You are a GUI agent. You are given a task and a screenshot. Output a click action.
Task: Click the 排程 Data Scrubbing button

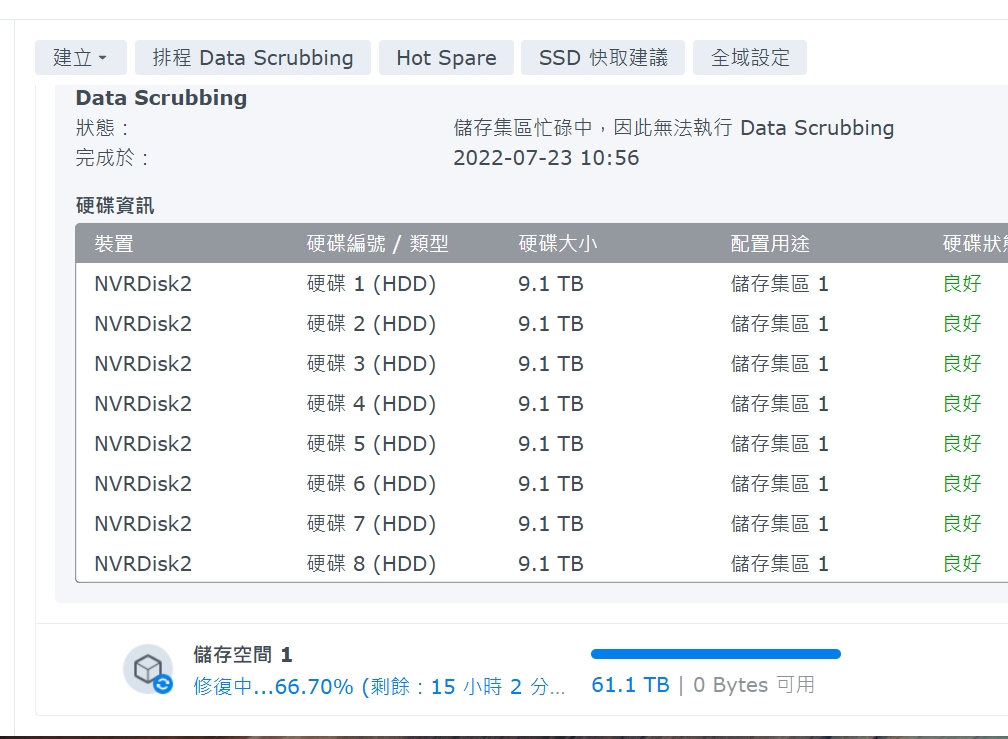point(252,58)
